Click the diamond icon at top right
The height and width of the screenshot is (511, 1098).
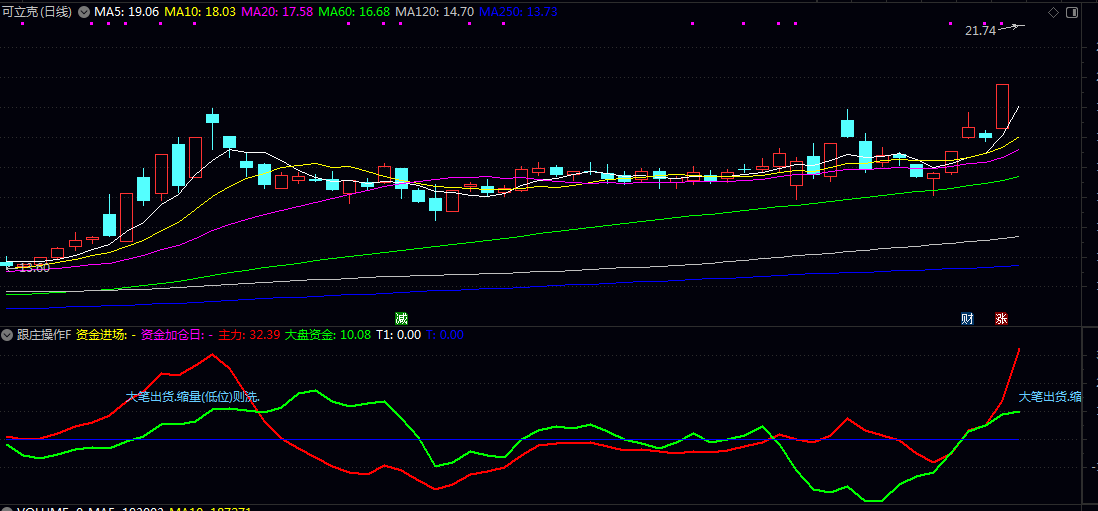[1052, 12]
